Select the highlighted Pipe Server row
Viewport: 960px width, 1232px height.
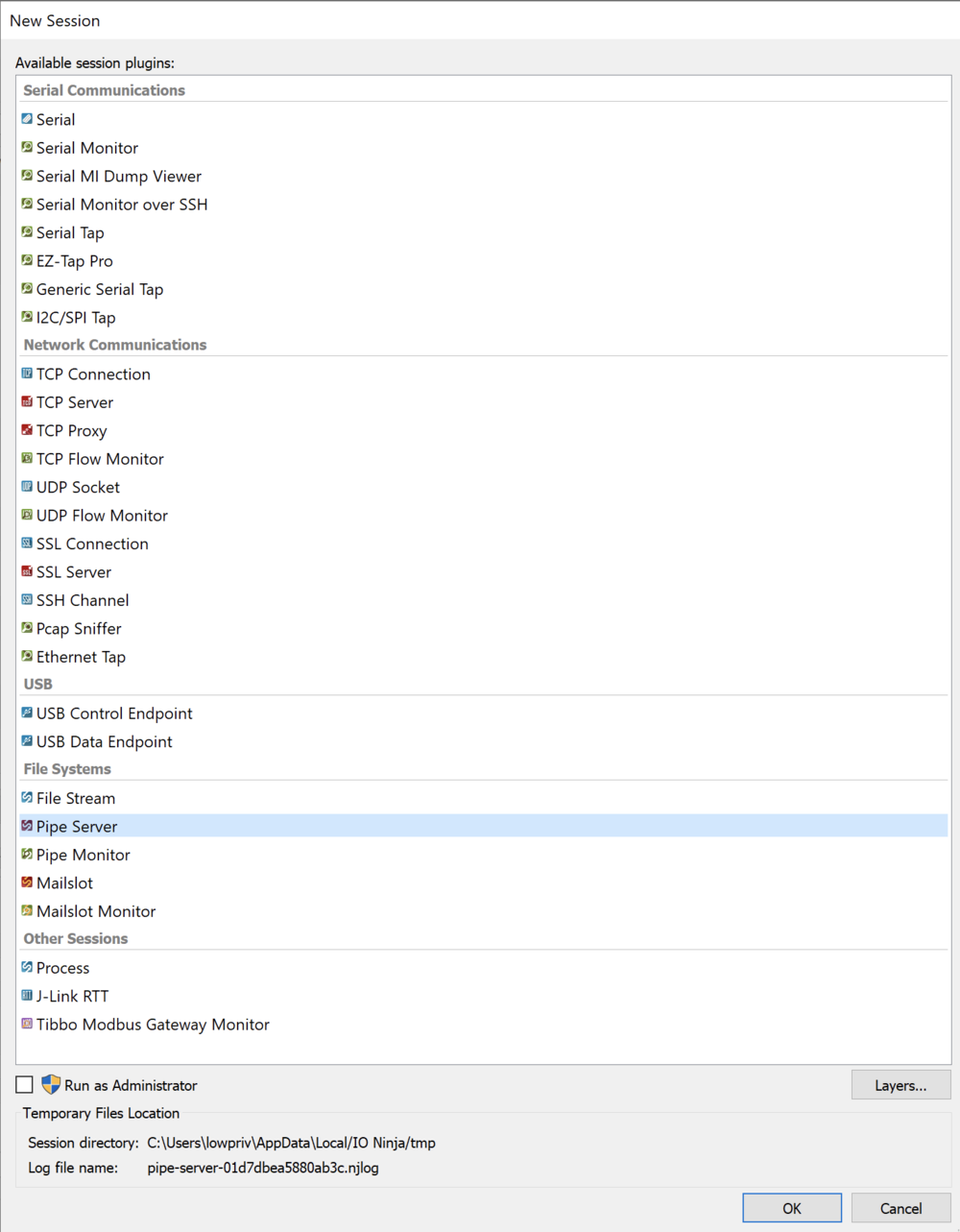484,826
